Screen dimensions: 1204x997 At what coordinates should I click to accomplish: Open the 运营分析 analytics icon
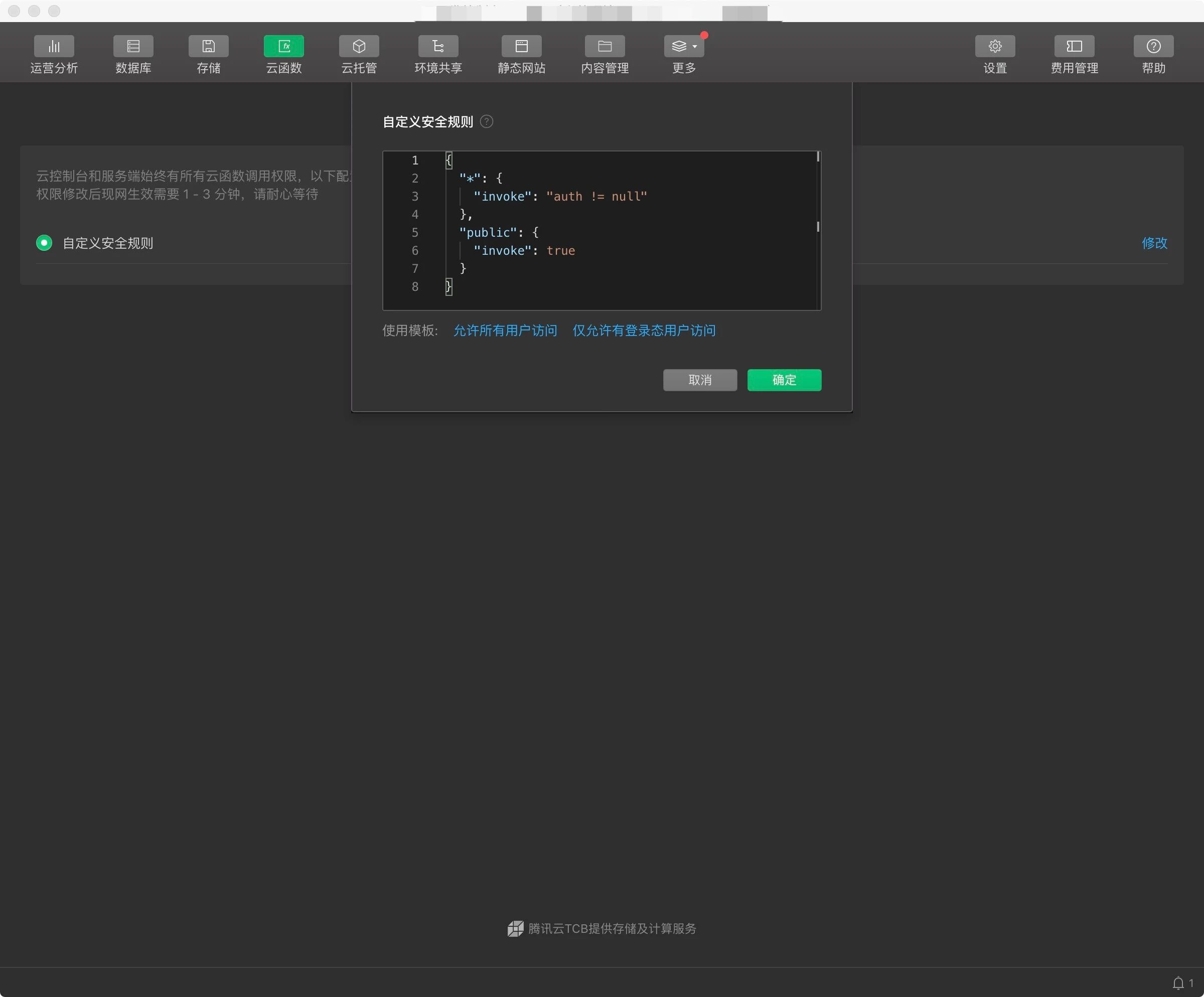point(54,47)
